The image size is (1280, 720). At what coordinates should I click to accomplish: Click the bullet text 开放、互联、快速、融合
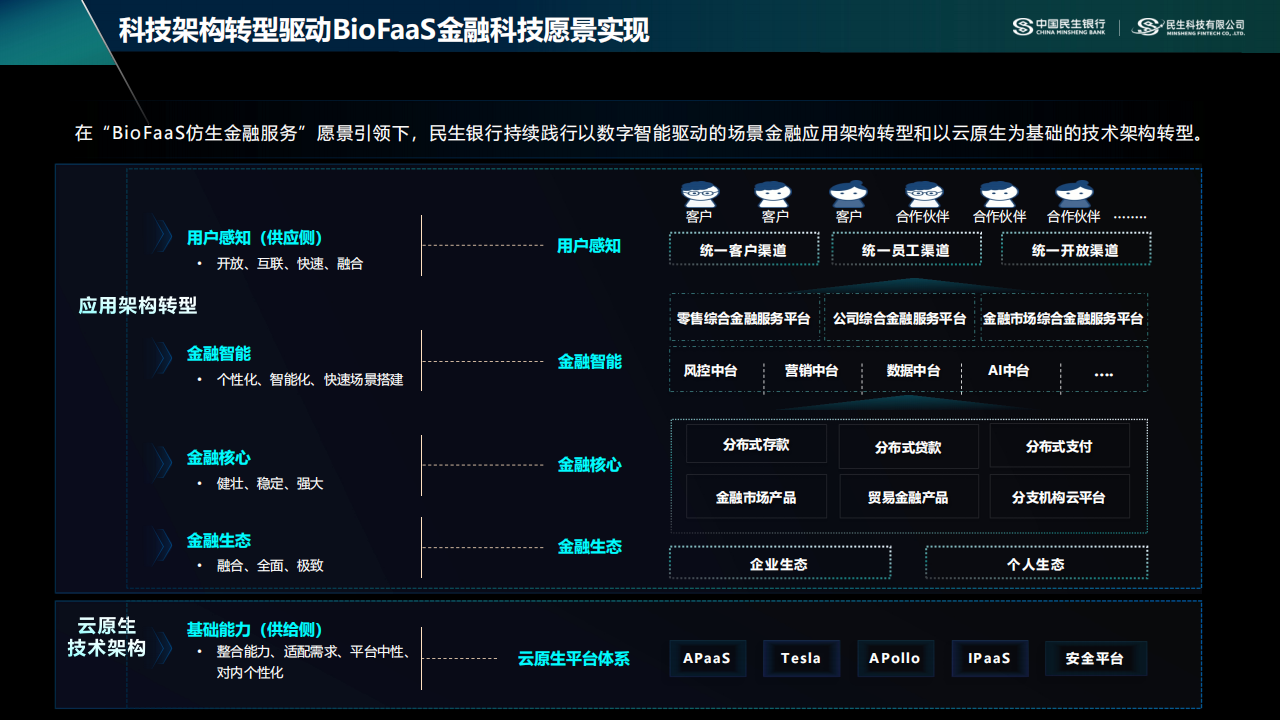point(290,264)
